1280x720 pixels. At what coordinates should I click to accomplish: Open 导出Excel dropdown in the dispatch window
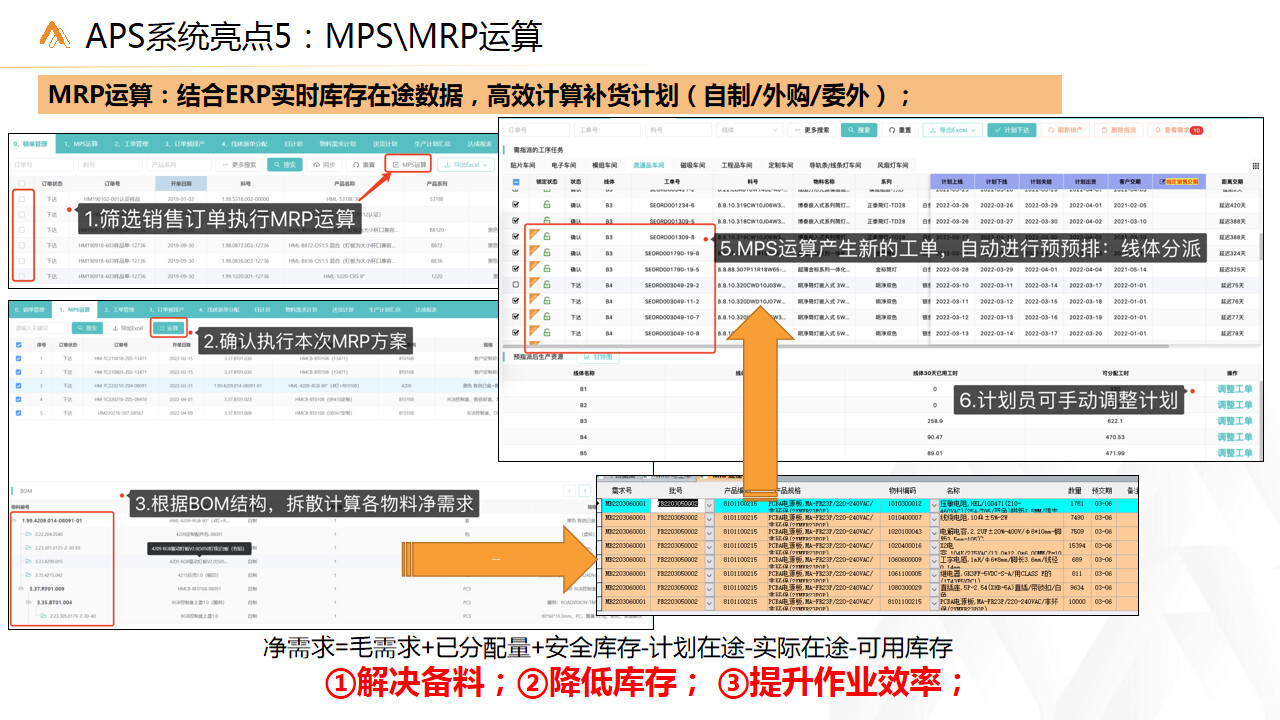952,130
